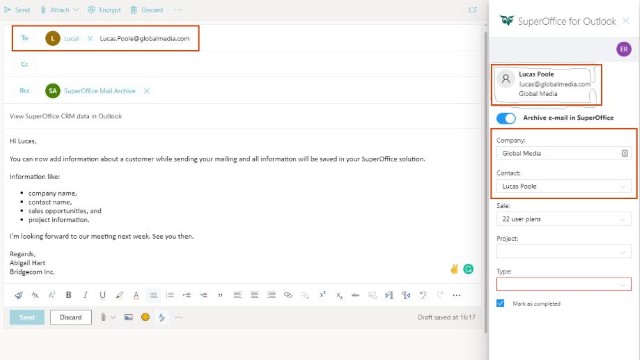This screenshot has height=360, width=640.
Task: Click the Discard button below message
Action: point(71,317)
